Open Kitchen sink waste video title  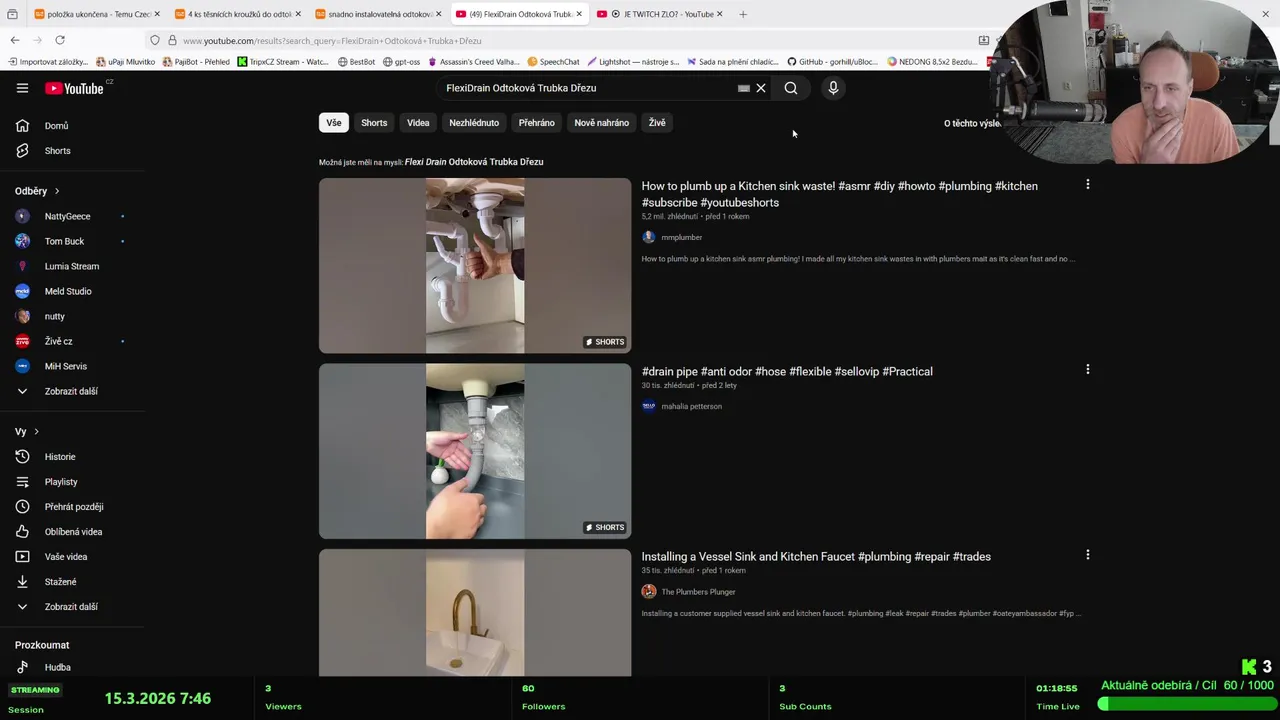tap(839, 194)
